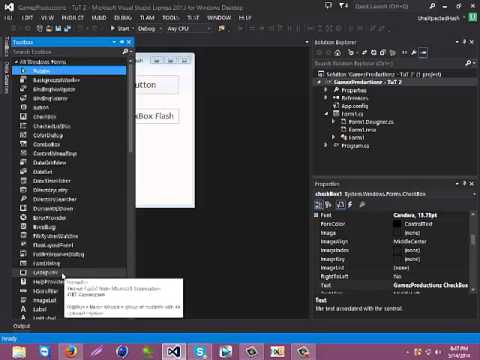Screen dimensions: 480x360
Task: Select BindingSource control in Toolbox
Action: point(50,98)
